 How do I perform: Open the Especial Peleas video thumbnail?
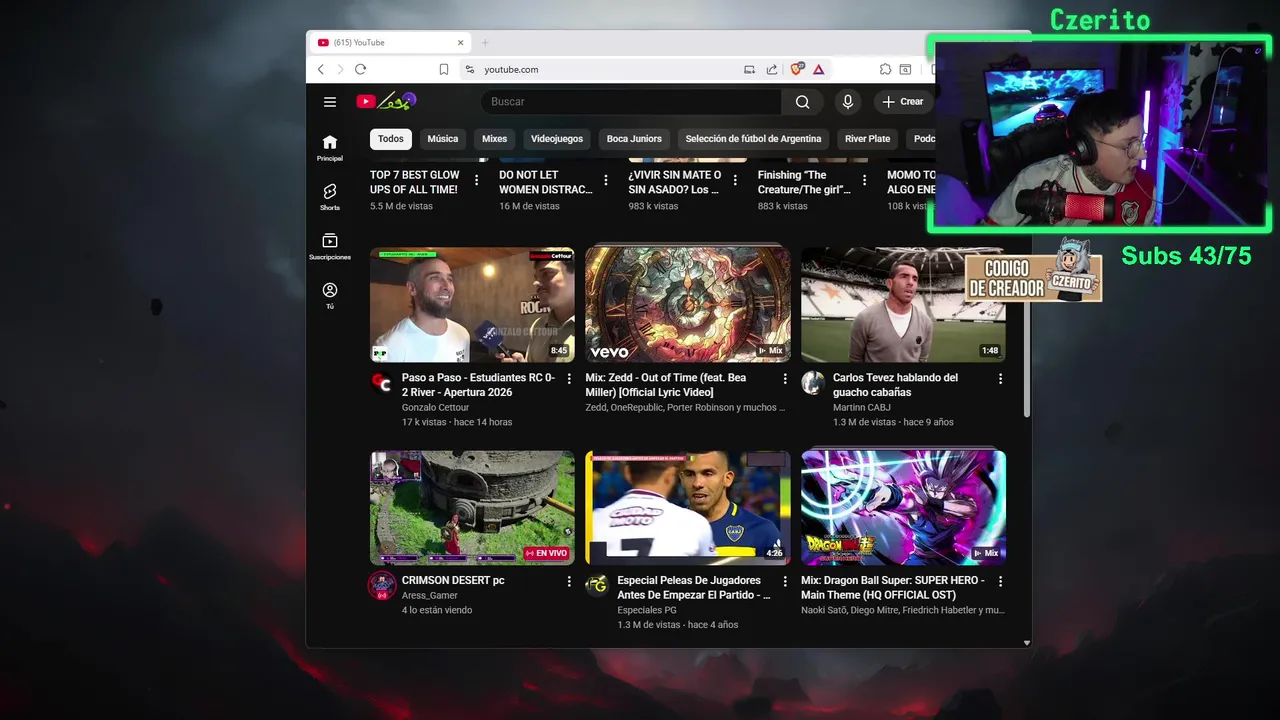[x=688, y=507]
